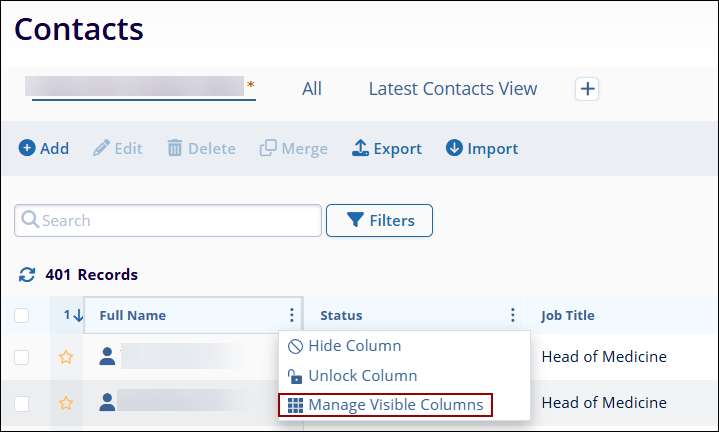Check the second contact row checkbox
This screenshot has height=432, width=719.
pos(22,404)
